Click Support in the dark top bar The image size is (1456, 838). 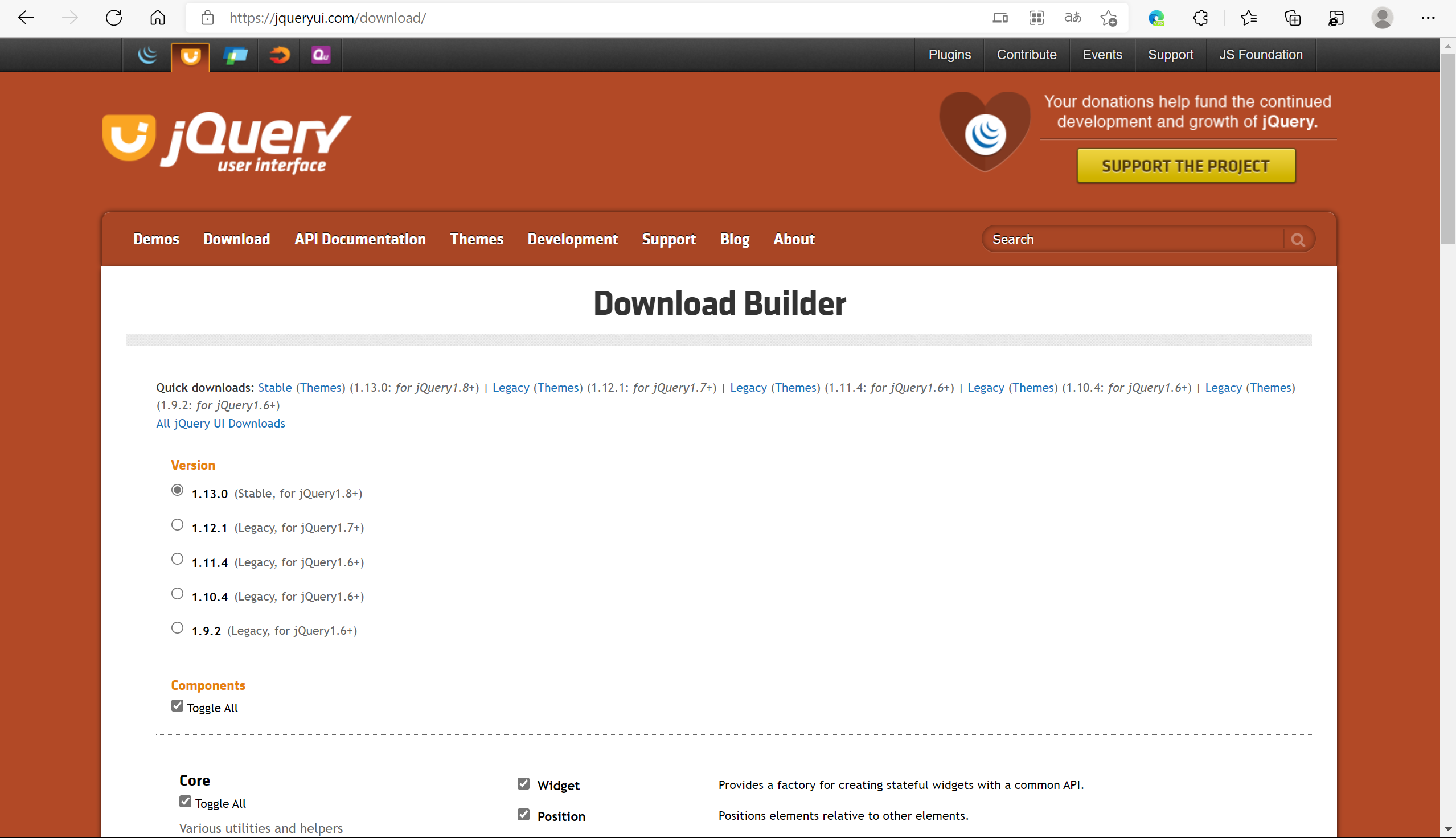tap(1171, 55)
